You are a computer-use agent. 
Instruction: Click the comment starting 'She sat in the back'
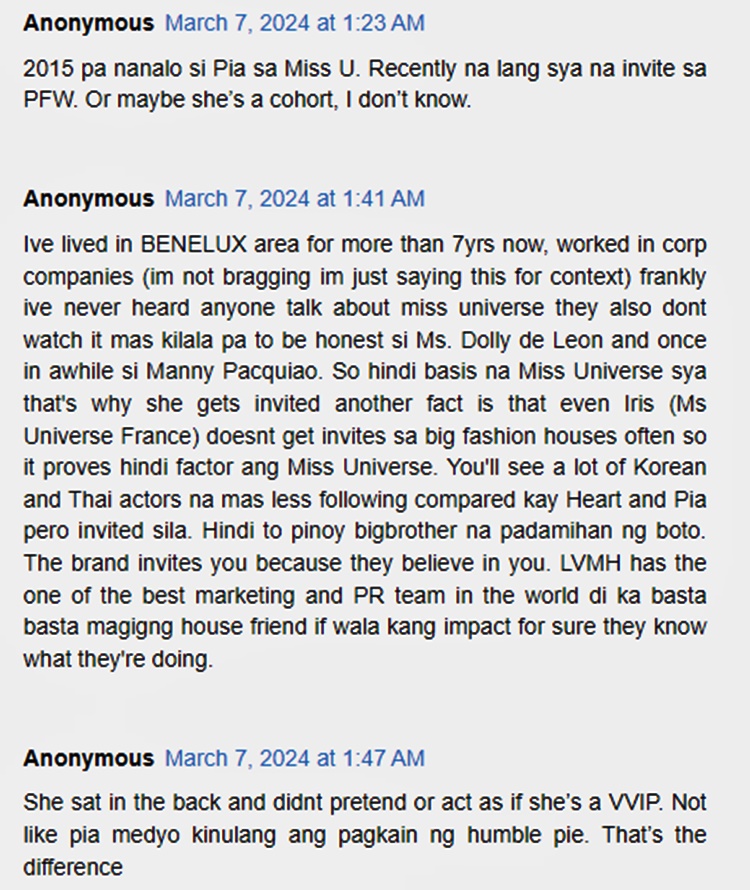(364, 835)
